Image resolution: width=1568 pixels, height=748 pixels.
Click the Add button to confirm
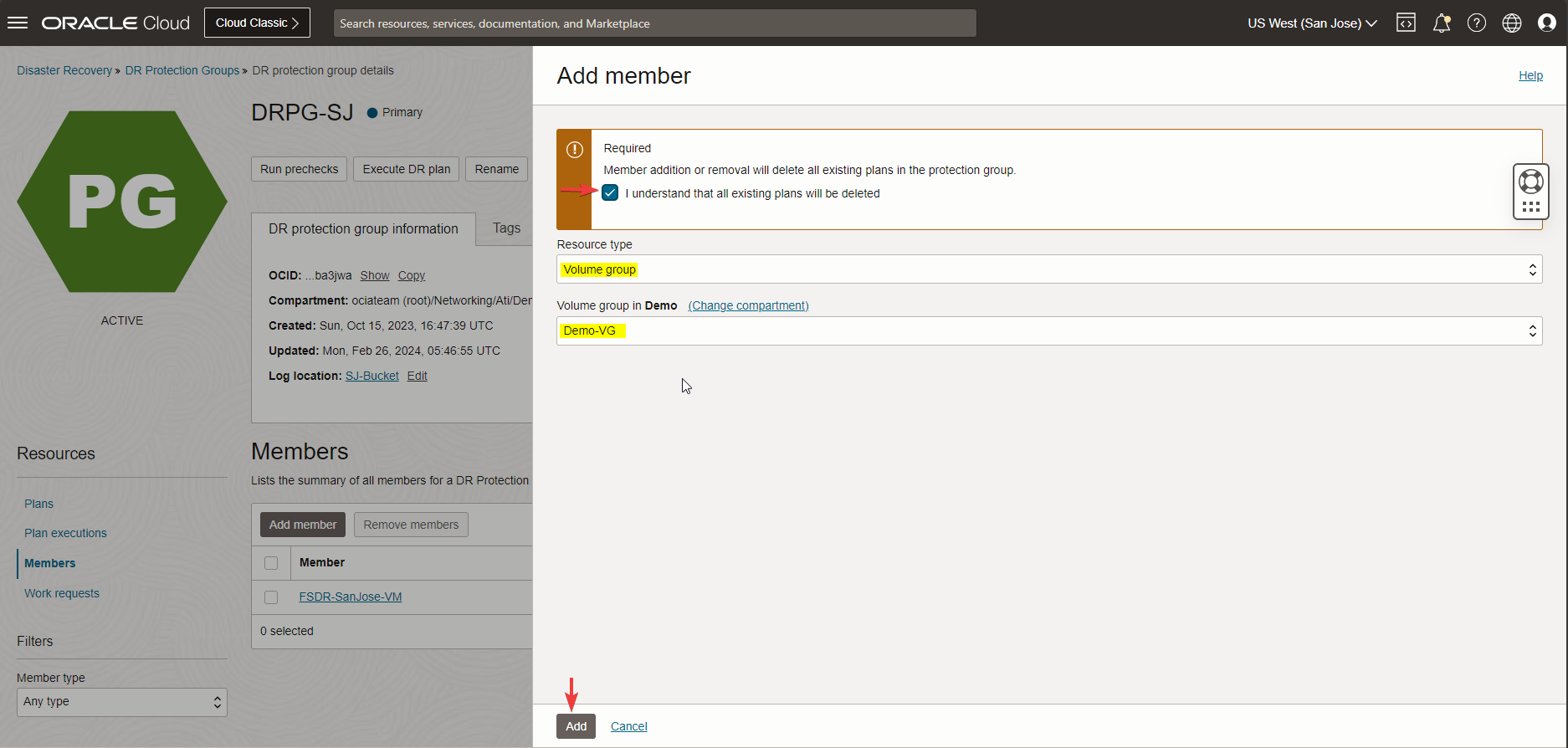[576, 726]
